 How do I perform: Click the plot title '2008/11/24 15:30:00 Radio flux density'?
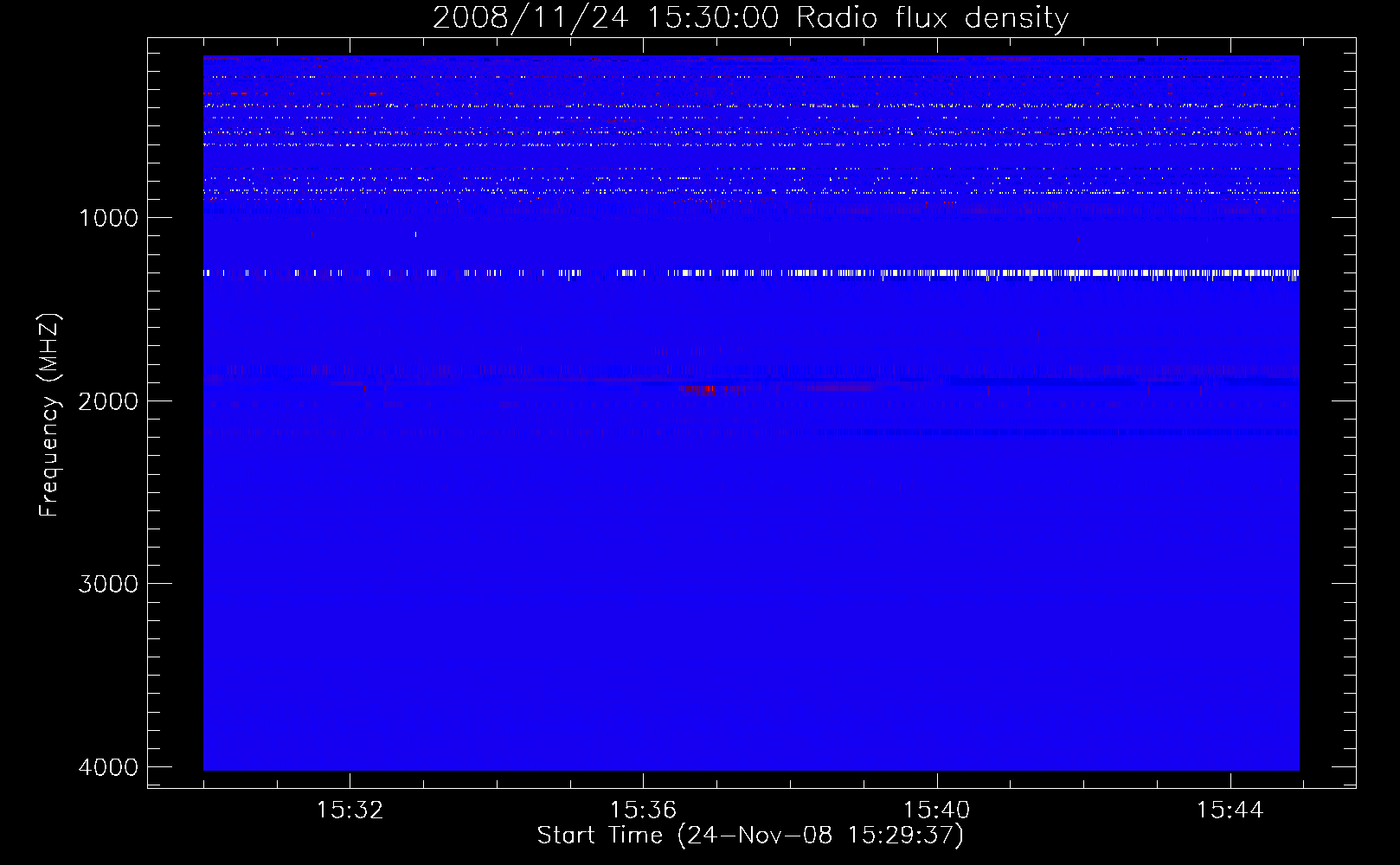click(750, 17)
